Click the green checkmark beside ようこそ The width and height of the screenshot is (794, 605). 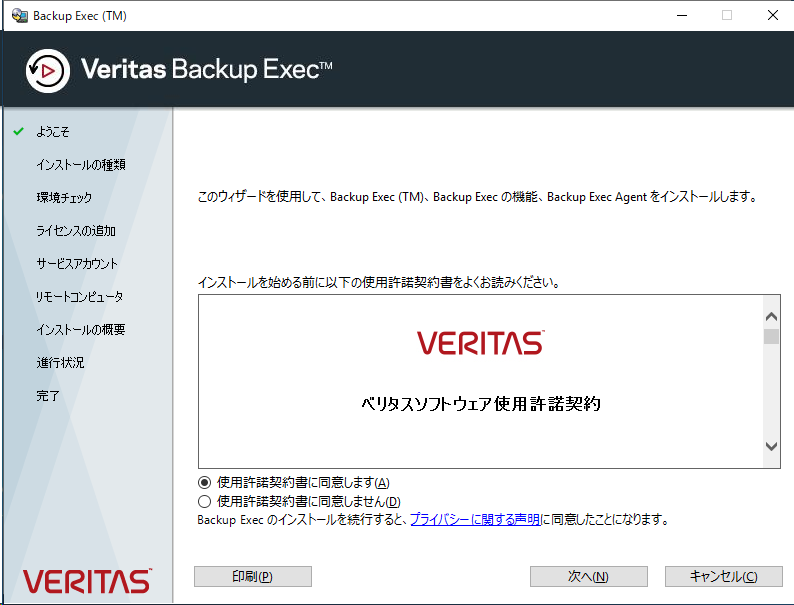click(x=19, y=132)
